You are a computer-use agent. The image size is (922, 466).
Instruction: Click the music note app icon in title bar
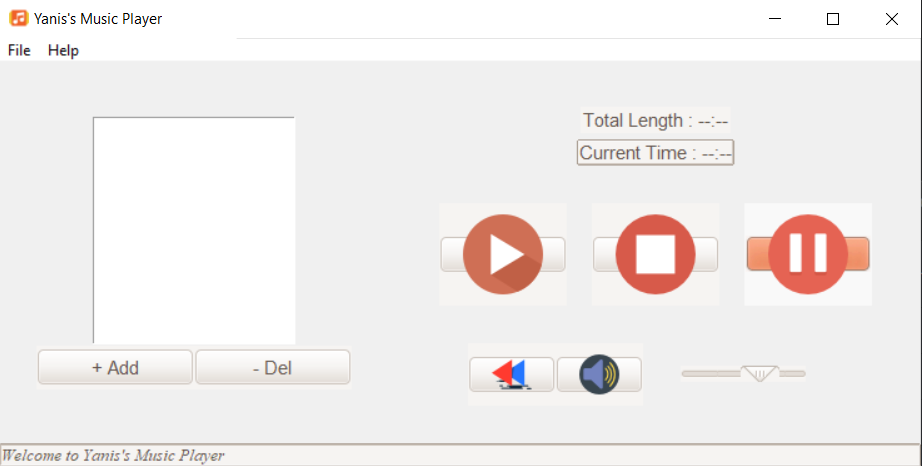pyautogui.click(x=19, y=18)
